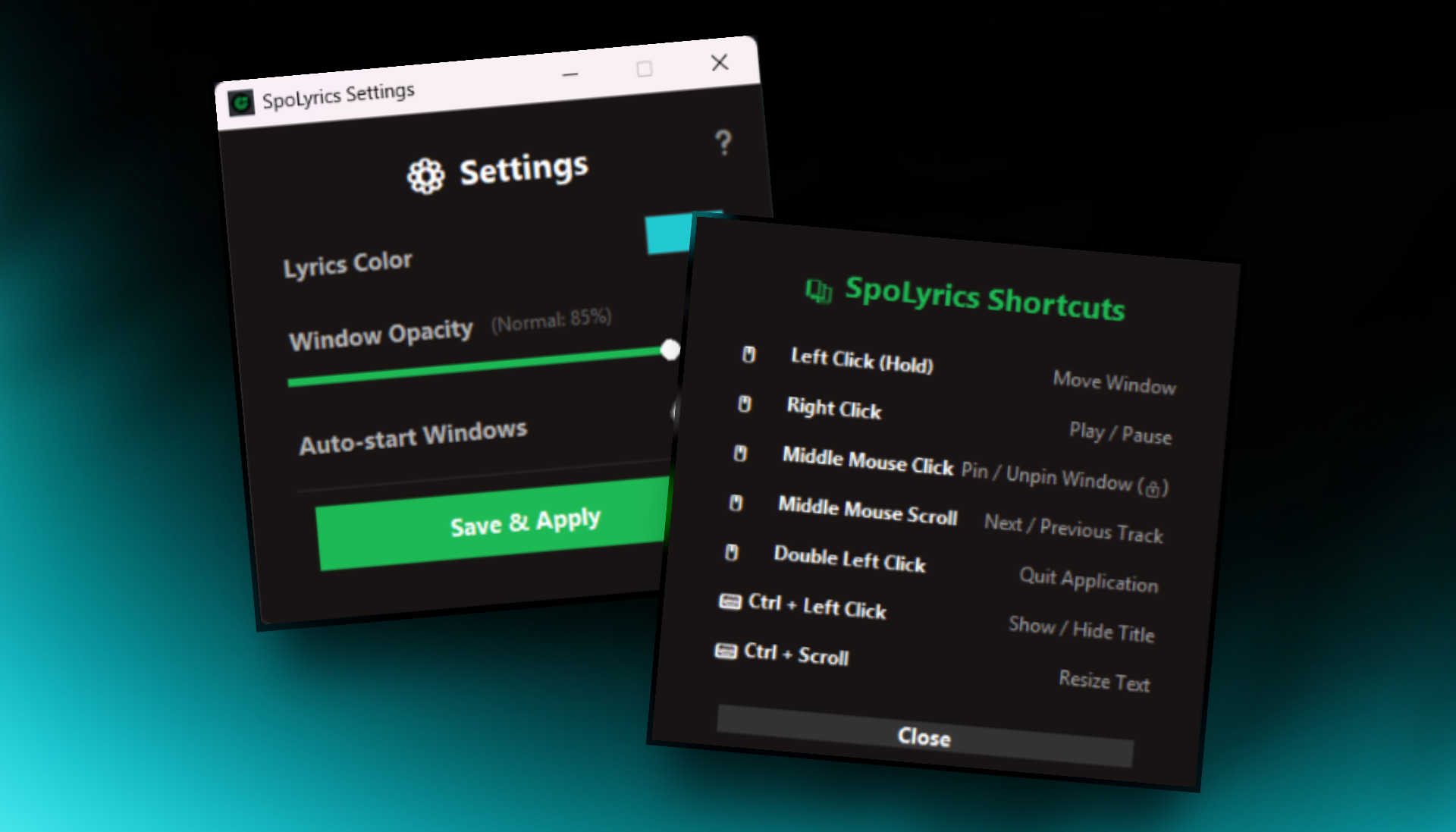Click the 'Ctrl + Left Click' shortcut text

(817, 606)
